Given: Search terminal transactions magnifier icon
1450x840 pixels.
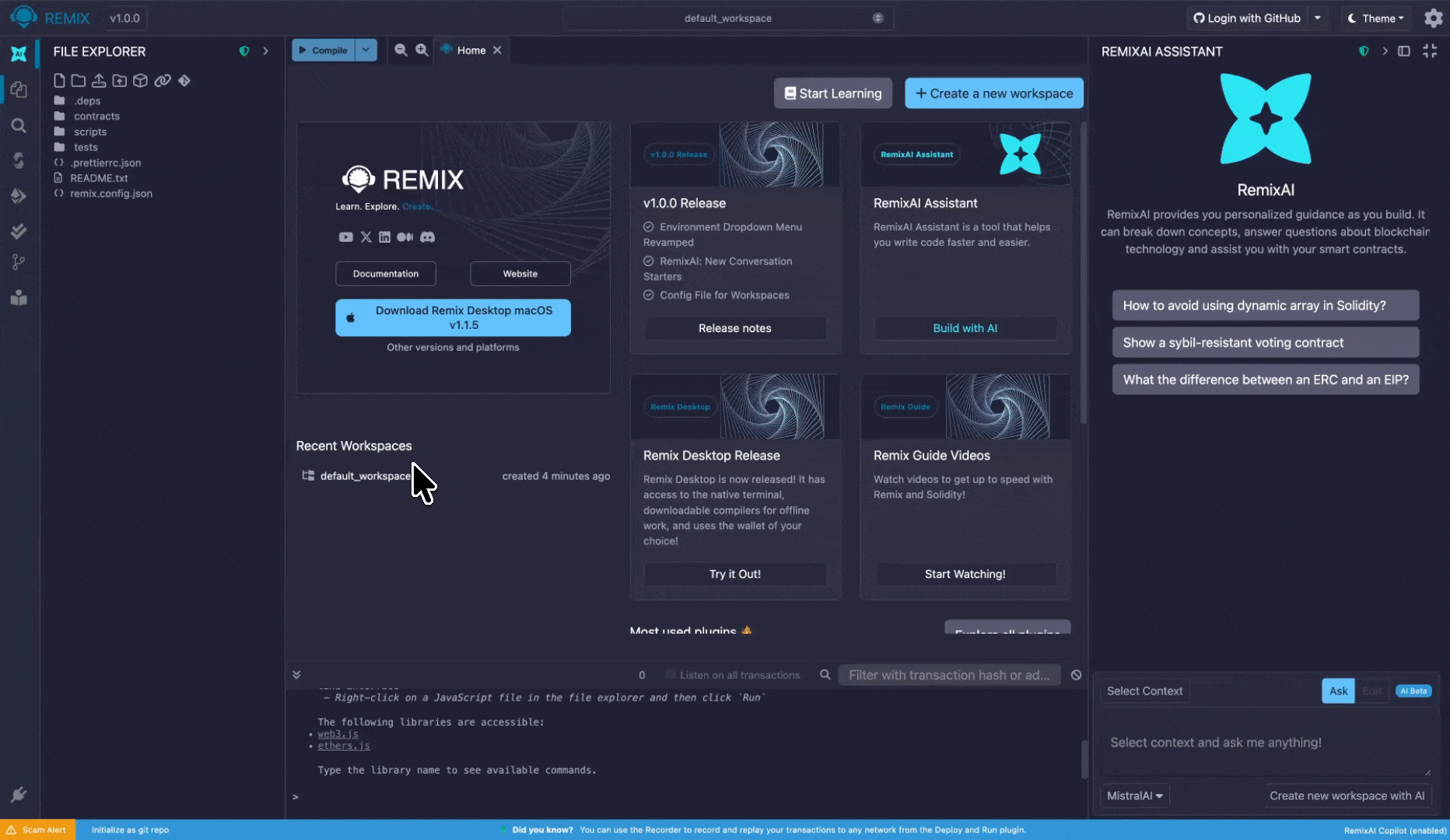Looking at the screenshot, I should click(x=825, y=675).
